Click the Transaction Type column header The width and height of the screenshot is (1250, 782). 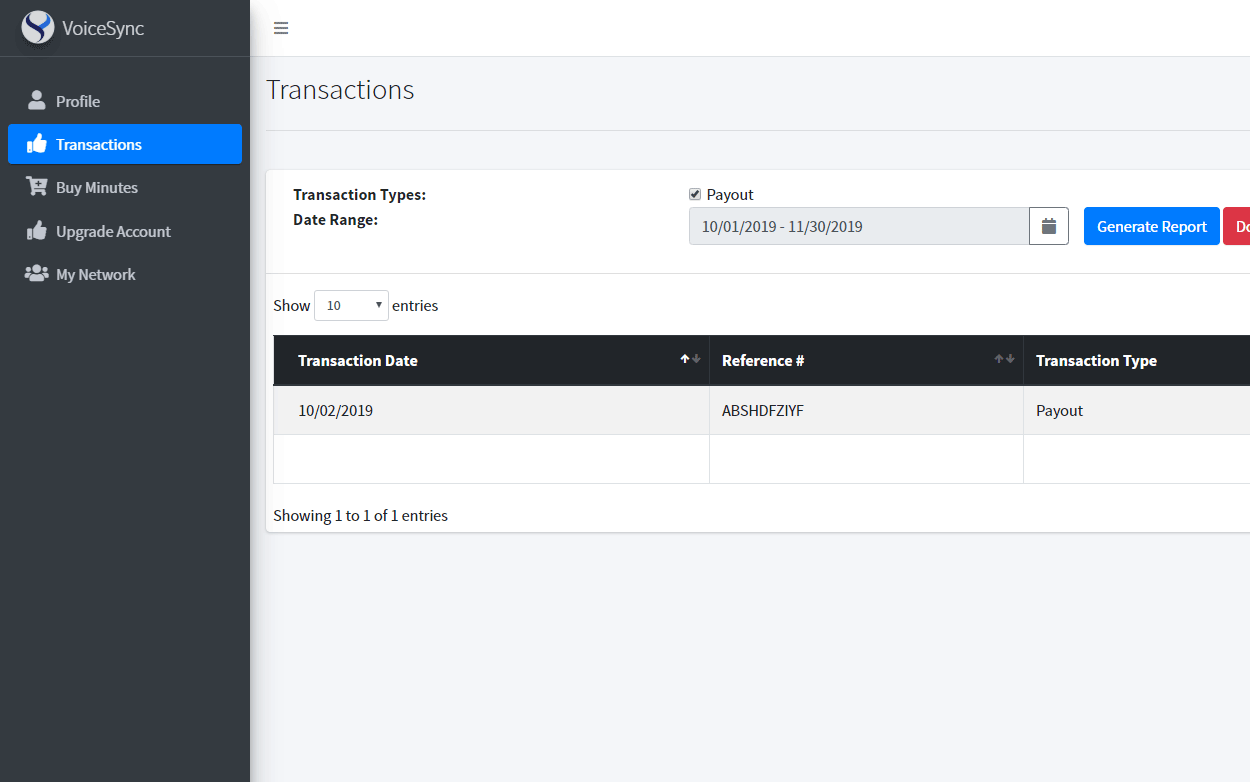pos(1136,360)
